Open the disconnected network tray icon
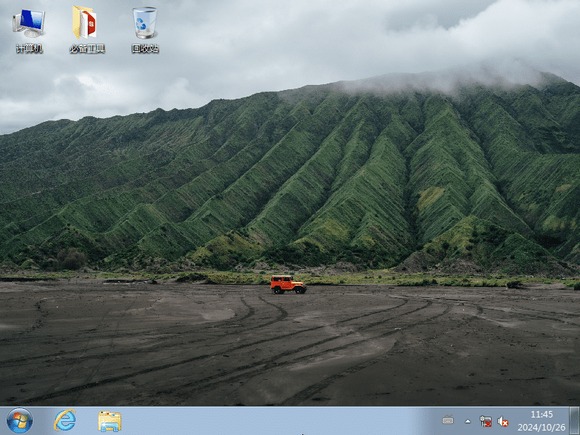This screenshot has height=435, width=580. tap(485, 421)
